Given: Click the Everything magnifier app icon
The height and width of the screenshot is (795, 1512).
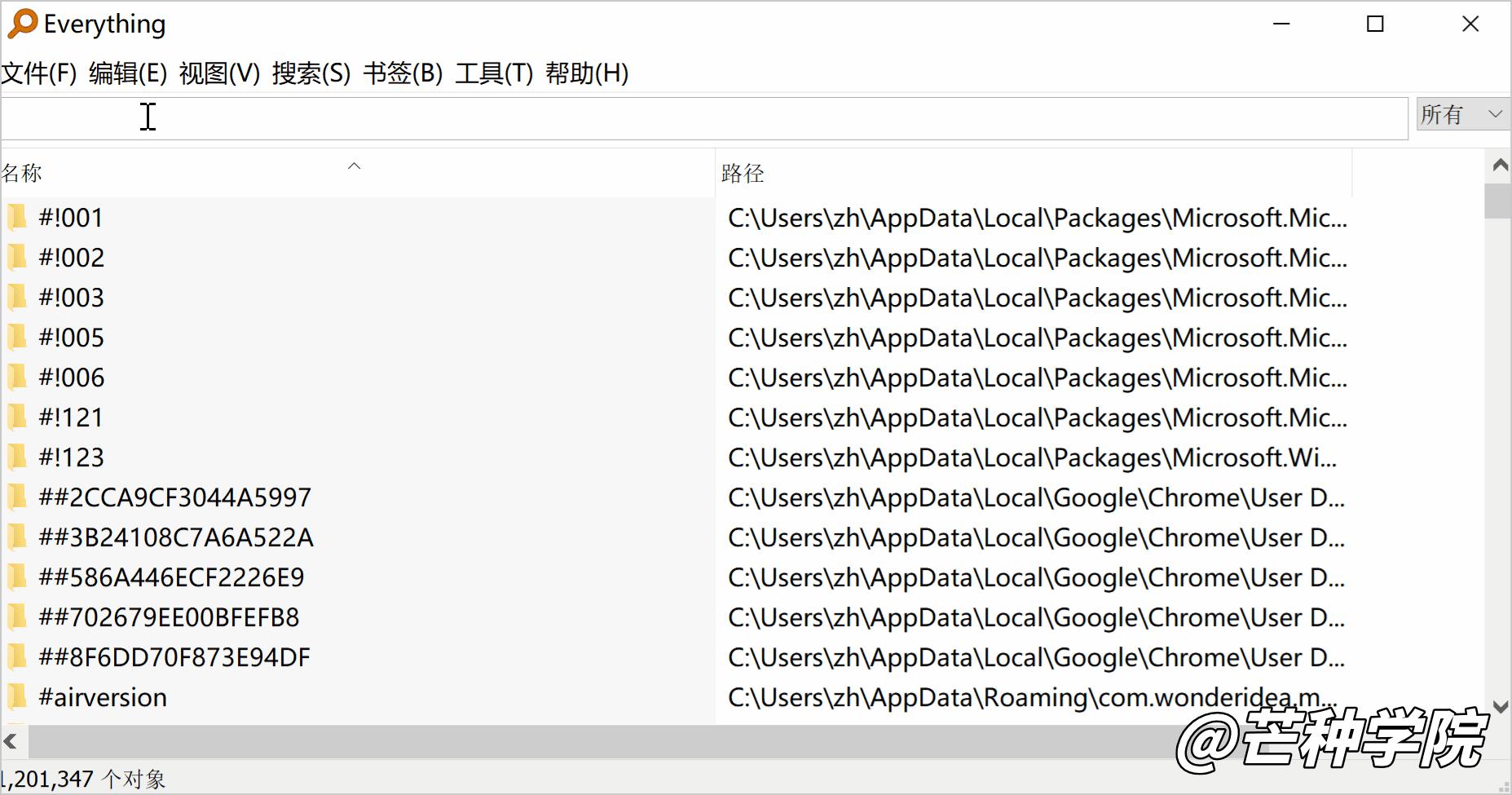Looking at the screenshot, I should (22, 24).
